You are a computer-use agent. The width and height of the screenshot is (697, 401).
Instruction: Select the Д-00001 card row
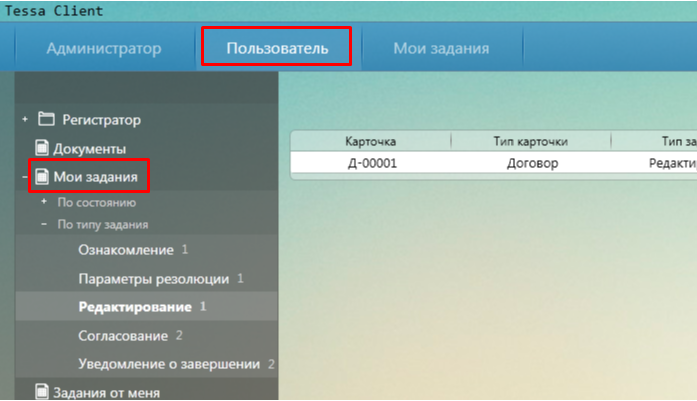click(371, 164)
